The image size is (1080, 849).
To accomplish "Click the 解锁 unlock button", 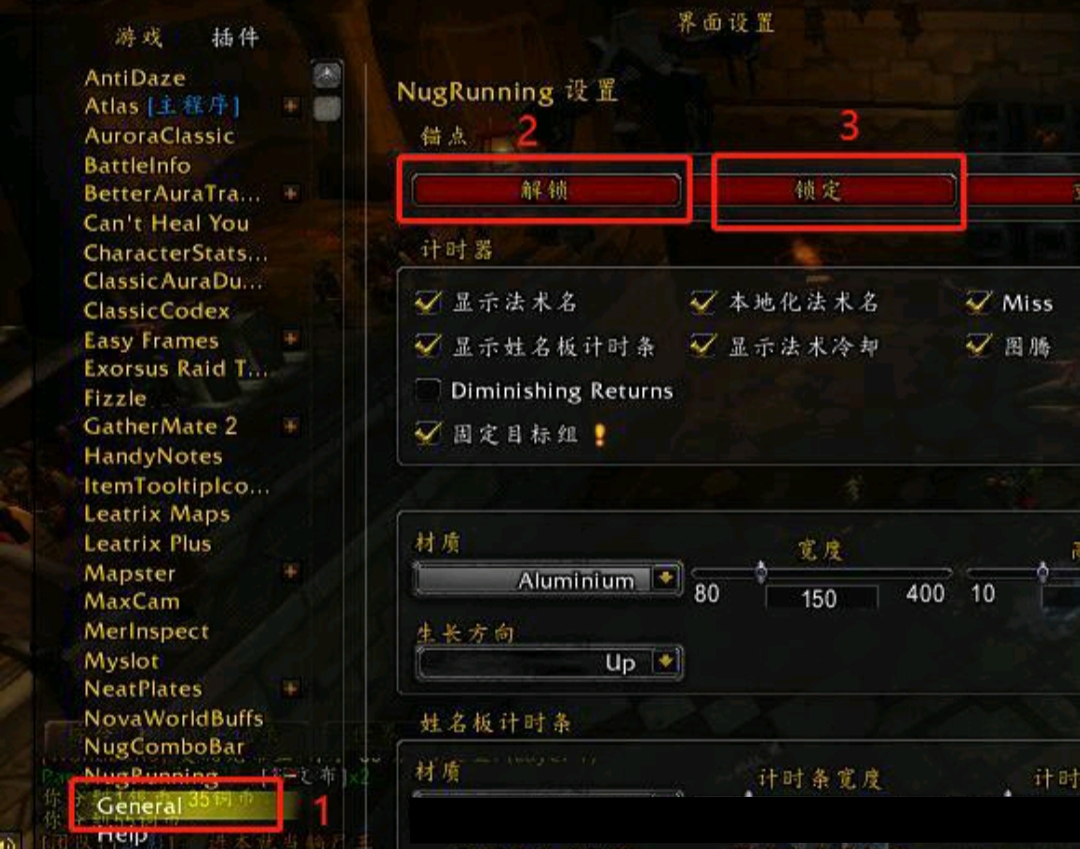I will coord(546,189).
